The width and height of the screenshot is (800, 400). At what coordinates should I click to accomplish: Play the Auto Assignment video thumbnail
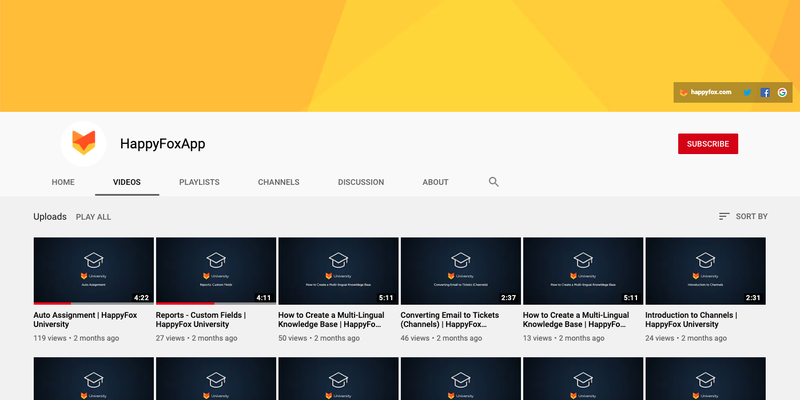point(94,271)
